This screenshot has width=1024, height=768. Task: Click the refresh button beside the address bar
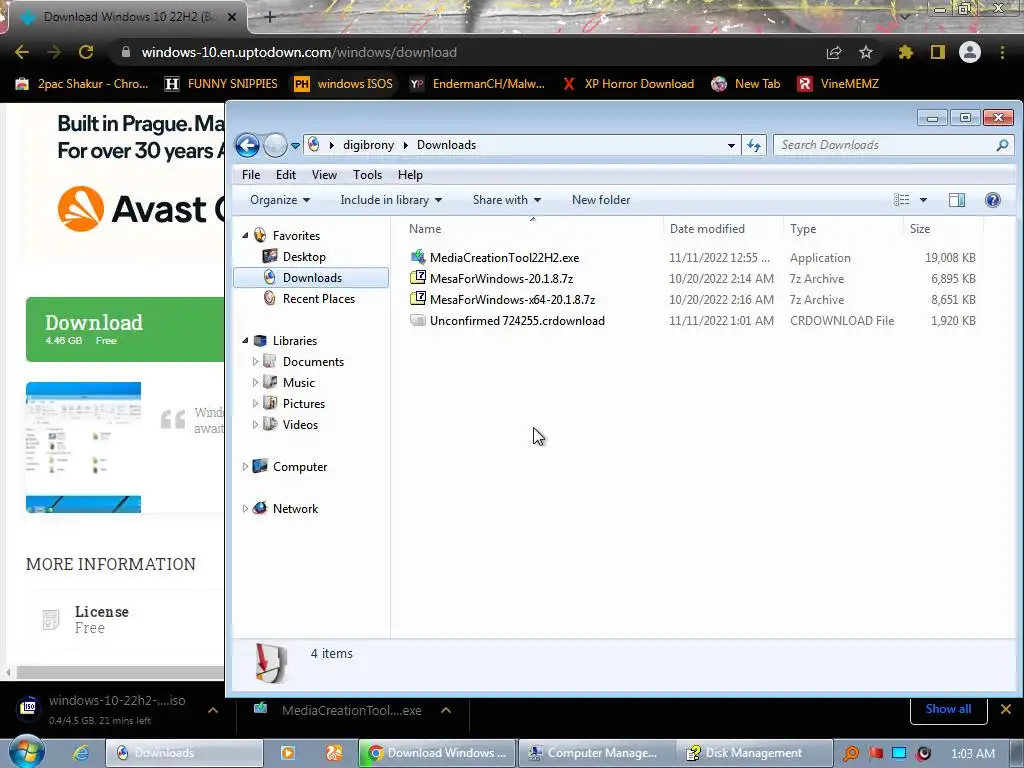tap(754, 146)
